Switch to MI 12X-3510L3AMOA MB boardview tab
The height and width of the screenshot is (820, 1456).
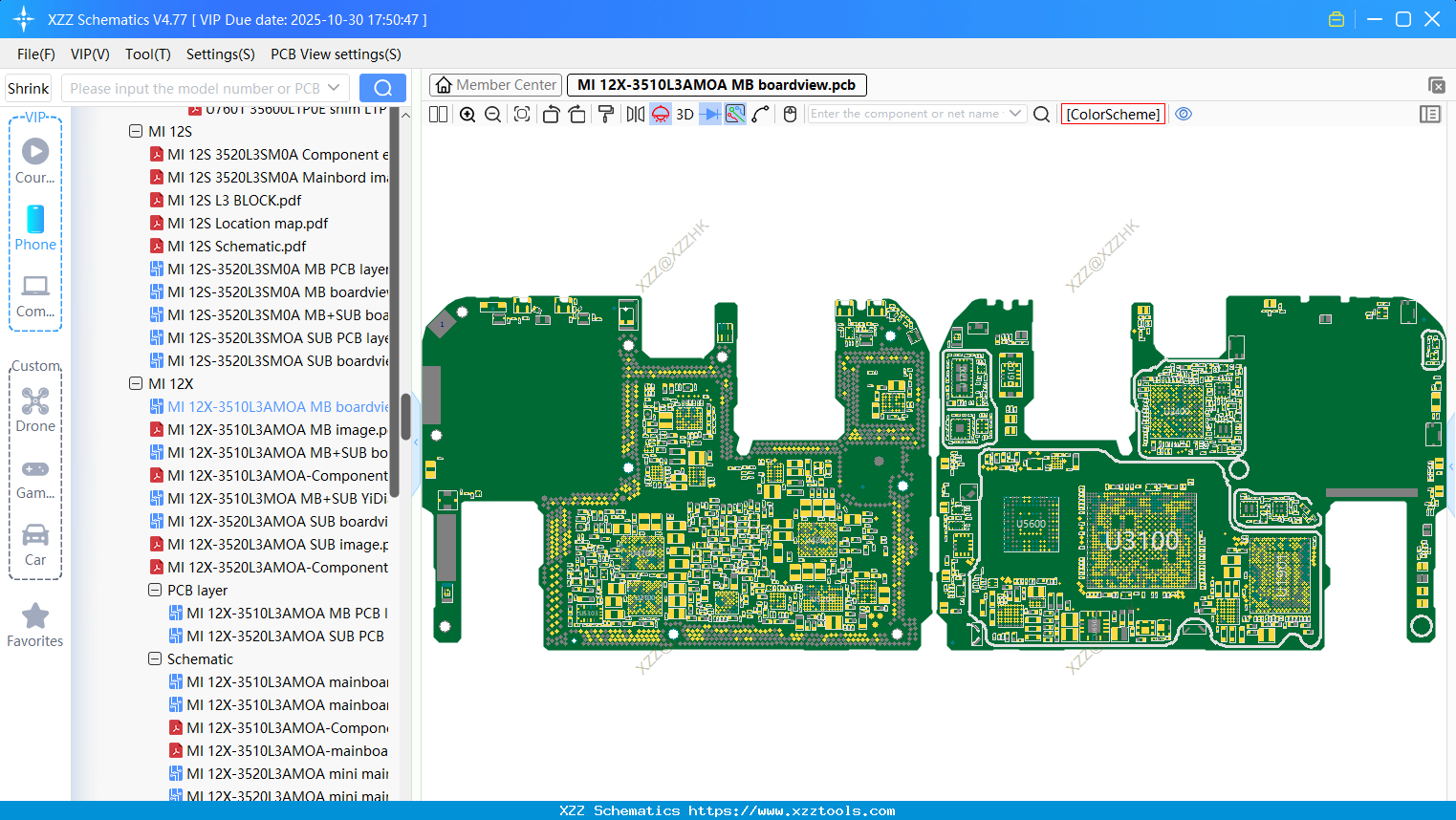tap(714, 84)
